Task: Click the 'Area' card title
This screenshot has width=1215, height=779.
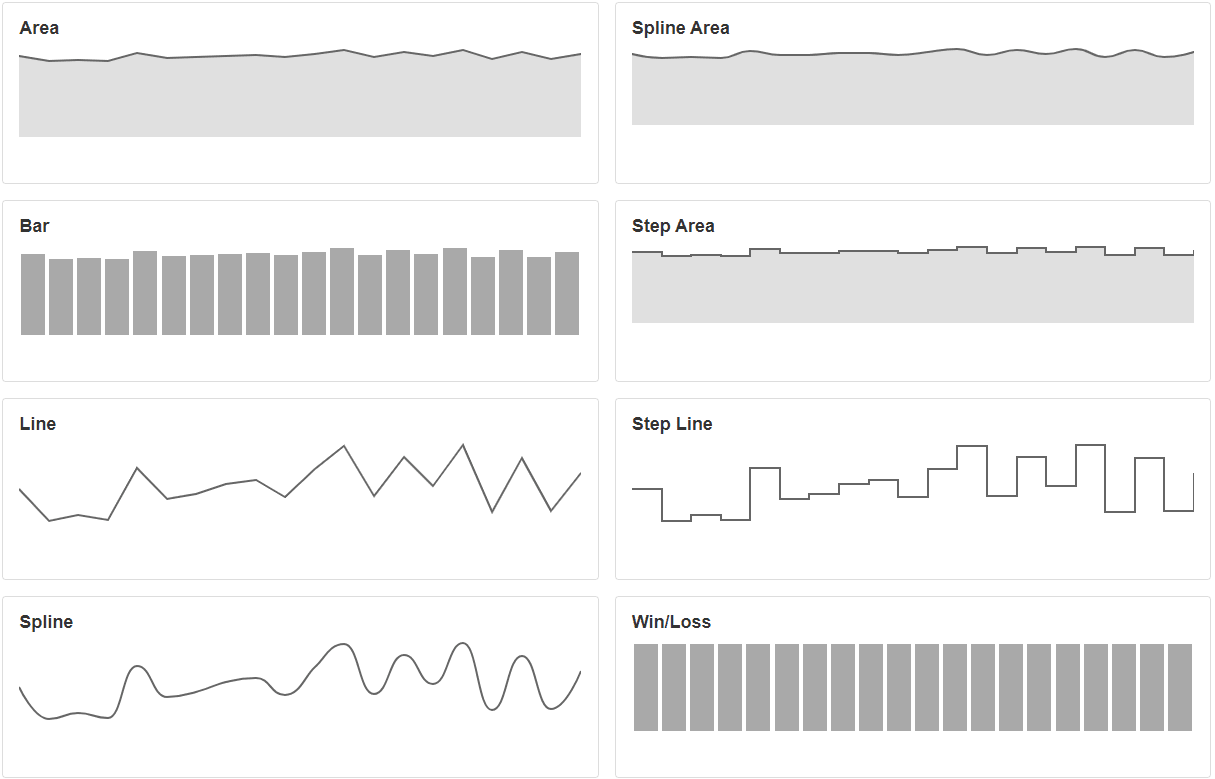Action: [39, 28]
